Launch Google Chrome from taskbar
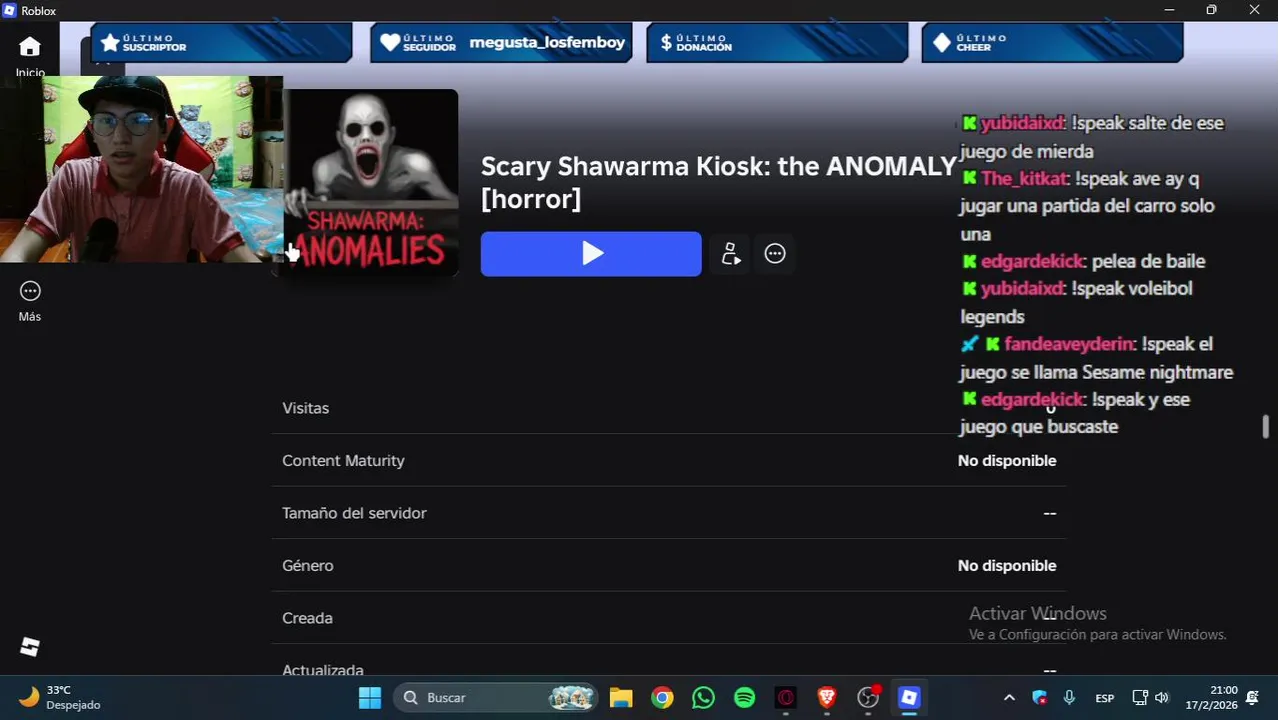1278x720 pixels. pyautogui.click(x=662, y=697)
